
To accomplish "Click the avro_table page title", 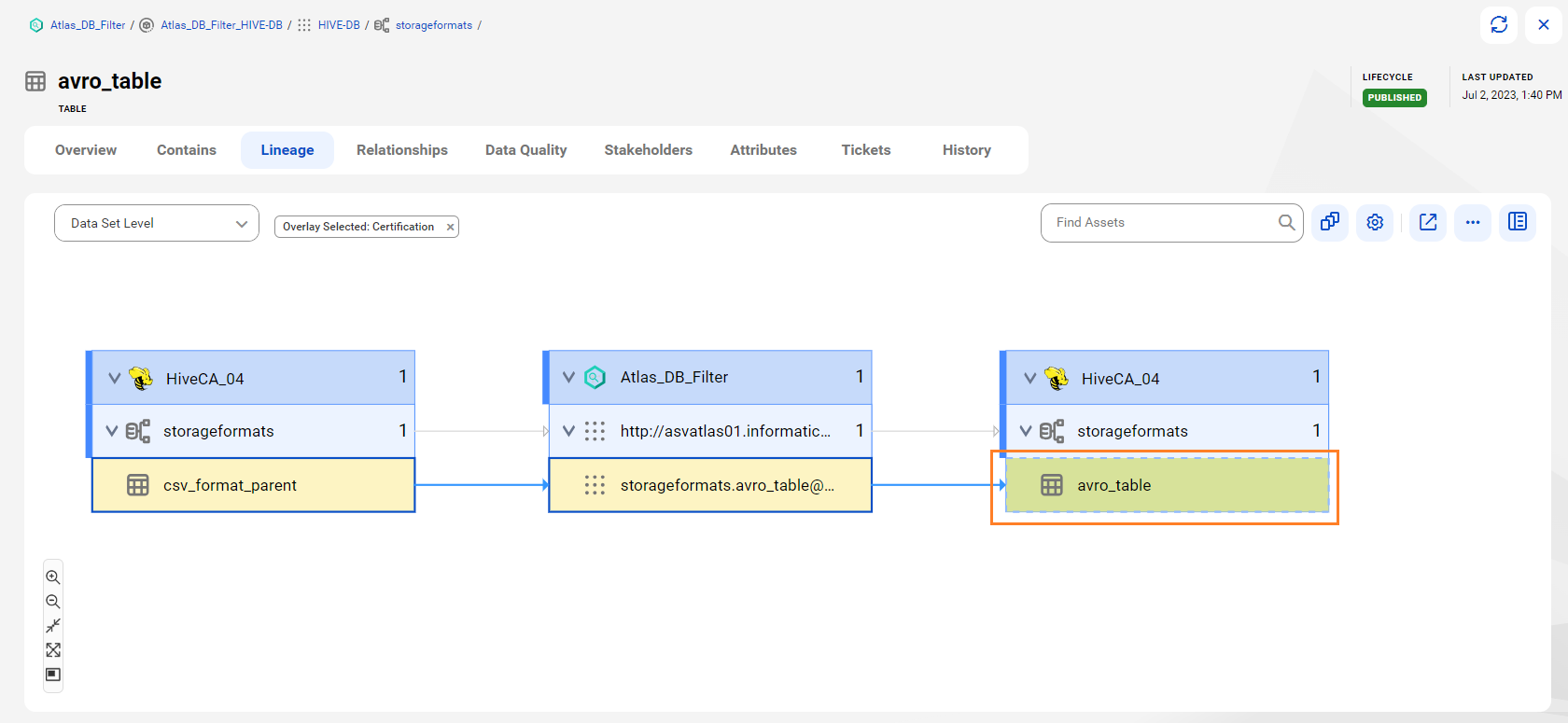I will 110,81.
